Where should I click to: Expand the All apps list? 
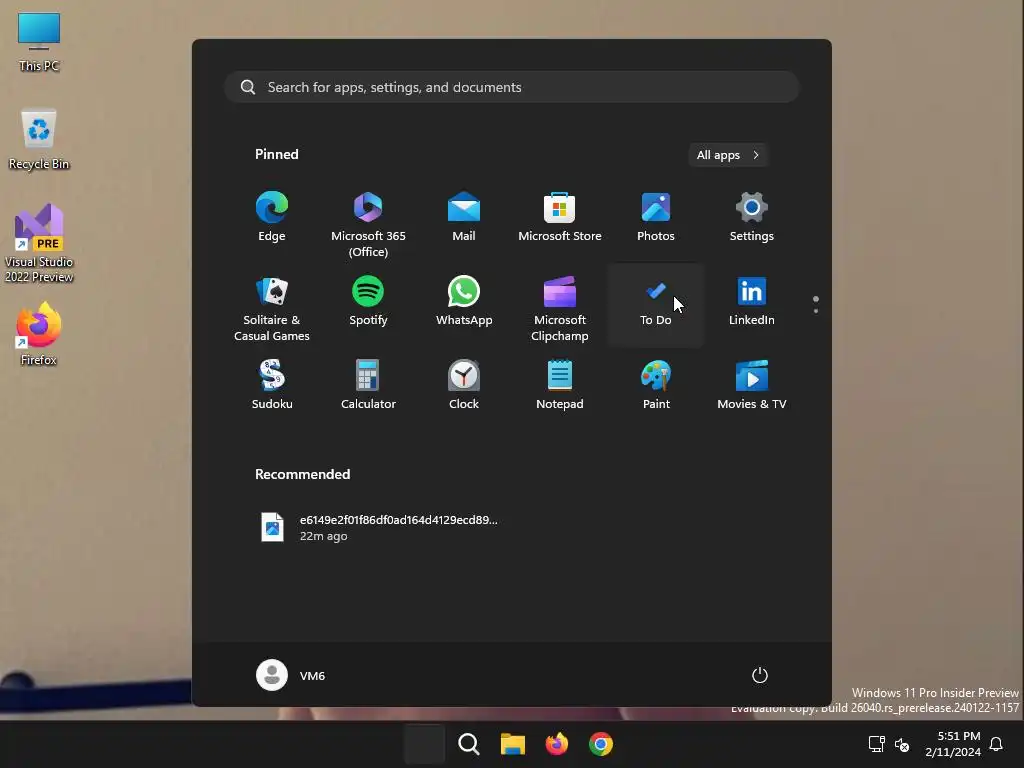728,155
